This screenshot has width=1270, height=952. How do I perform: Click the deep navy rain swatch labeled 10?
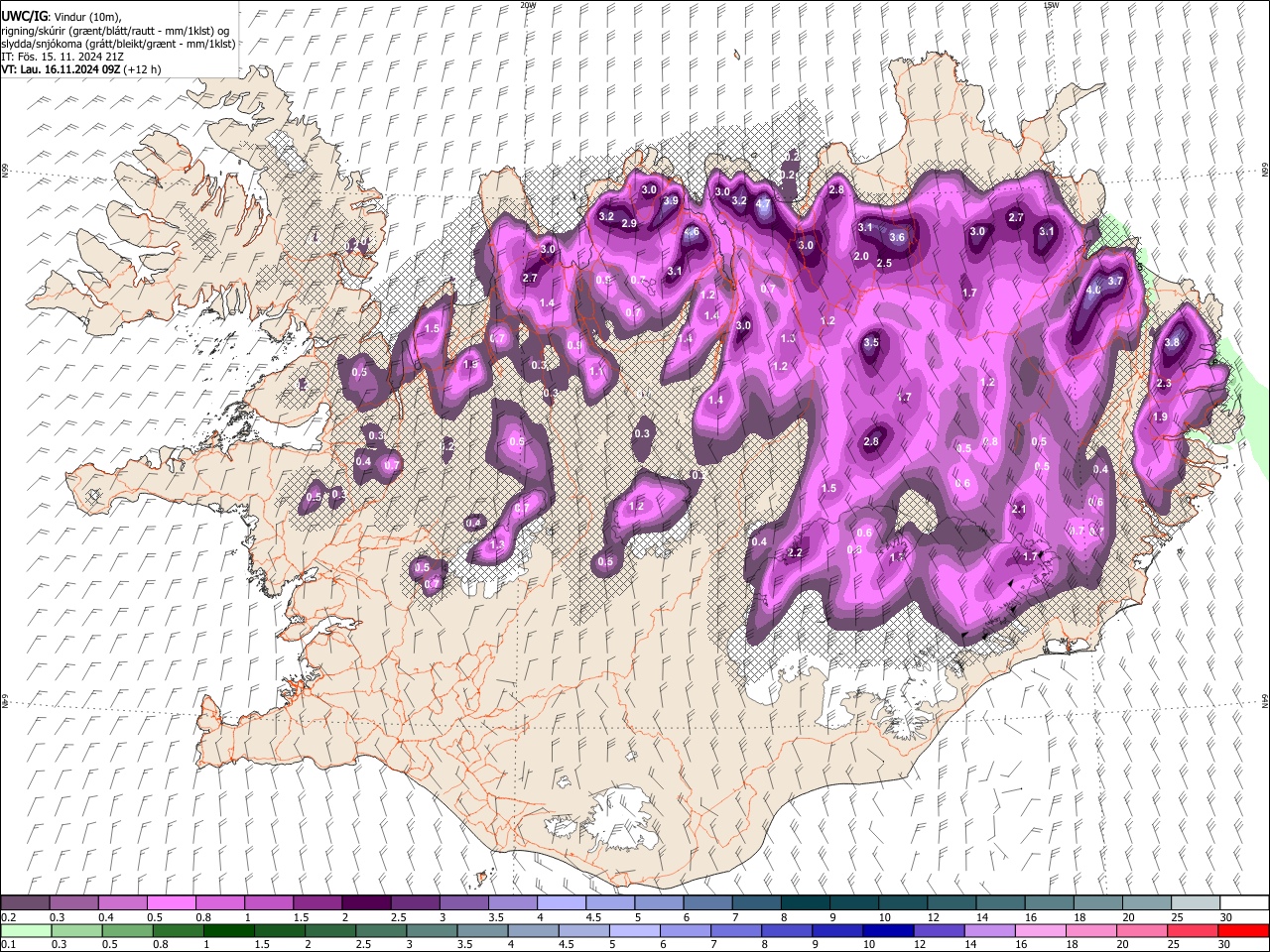(888, 931)
